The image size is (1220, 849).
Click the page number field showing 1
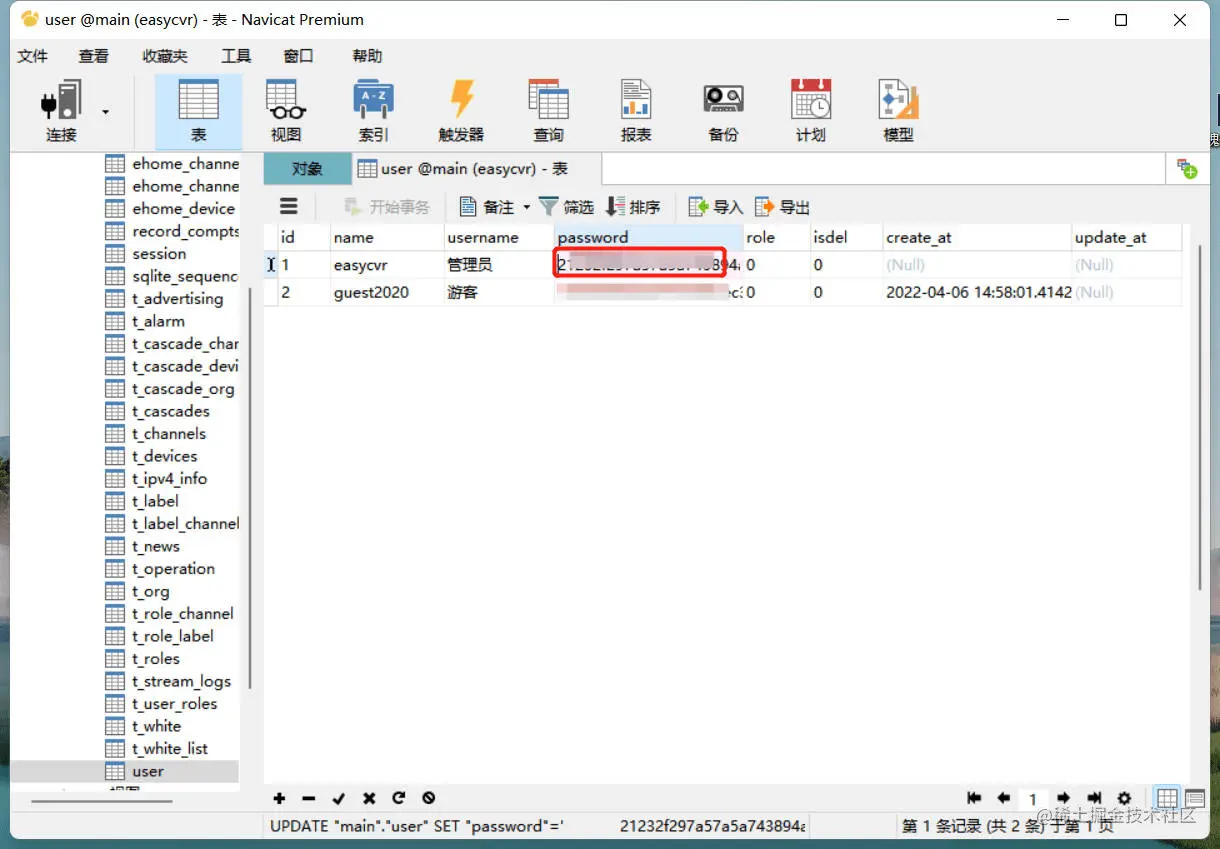pyautogui.click(x=1033, y=799)
